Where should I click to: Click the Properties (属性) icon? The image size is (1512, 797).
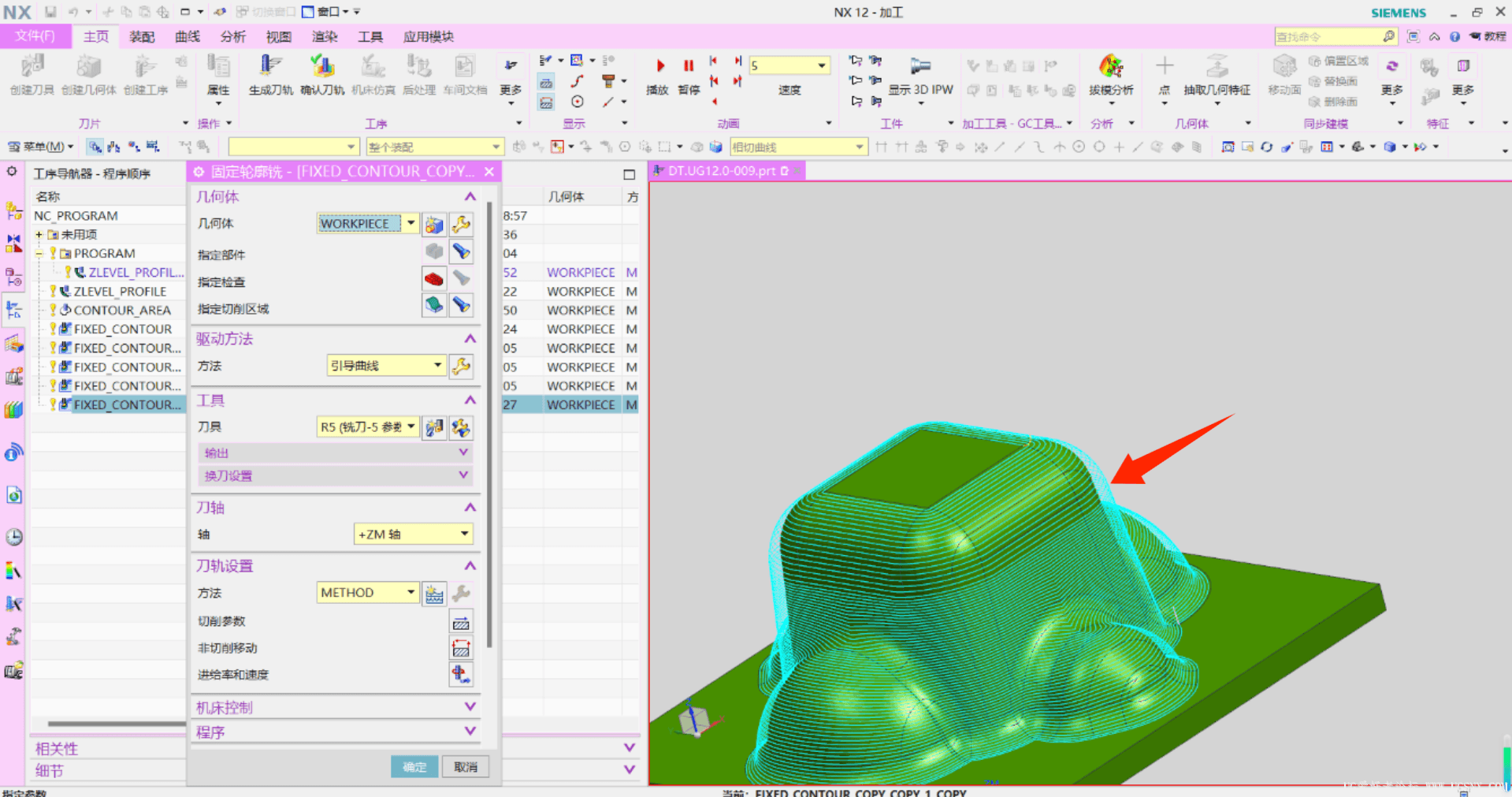click(x=218, y=66)
